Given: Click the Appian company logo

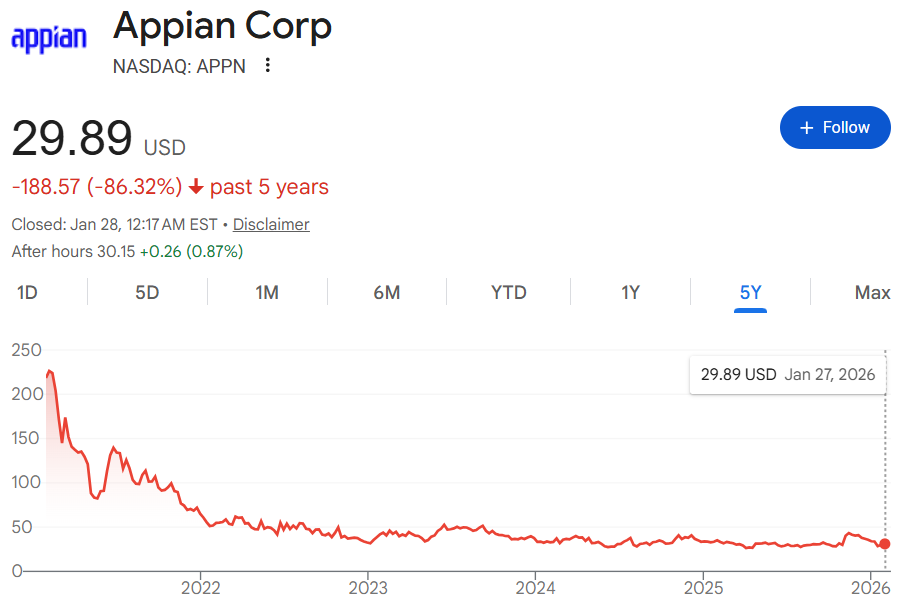Looking at the screenshot, I should (x=49, y=38).
